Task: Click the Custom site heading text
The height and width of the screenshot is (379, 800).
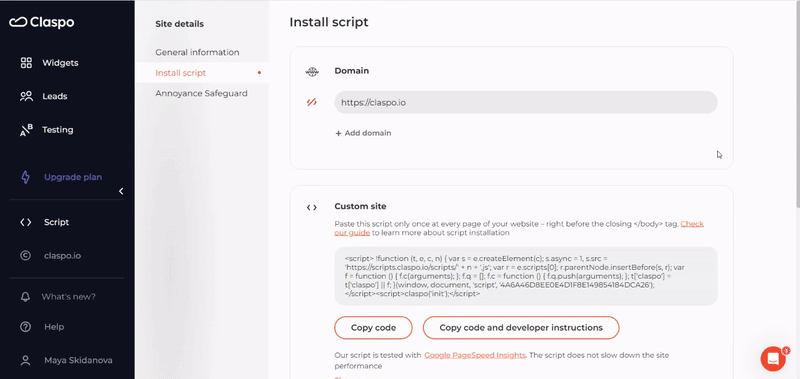Action: (360, 207)
